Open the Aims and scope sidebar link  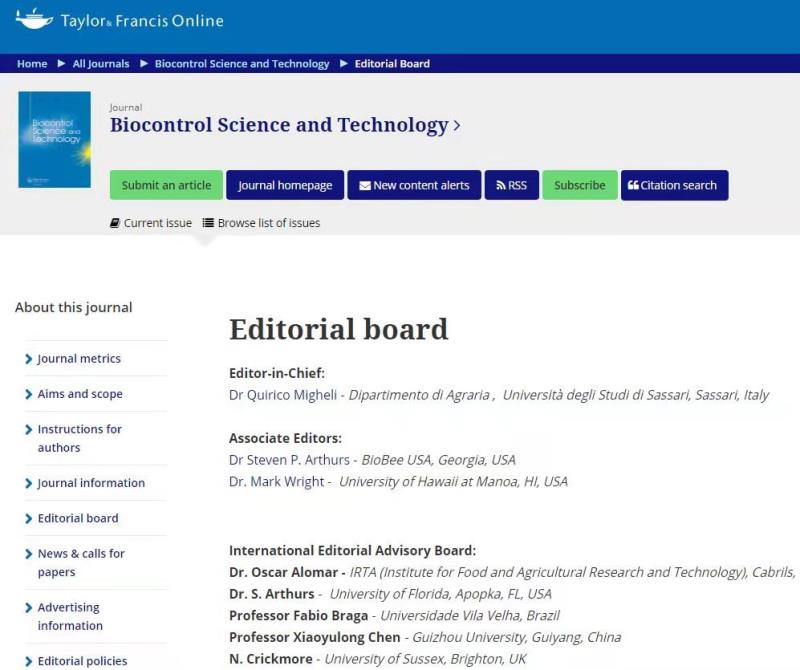tap(80, 394)
